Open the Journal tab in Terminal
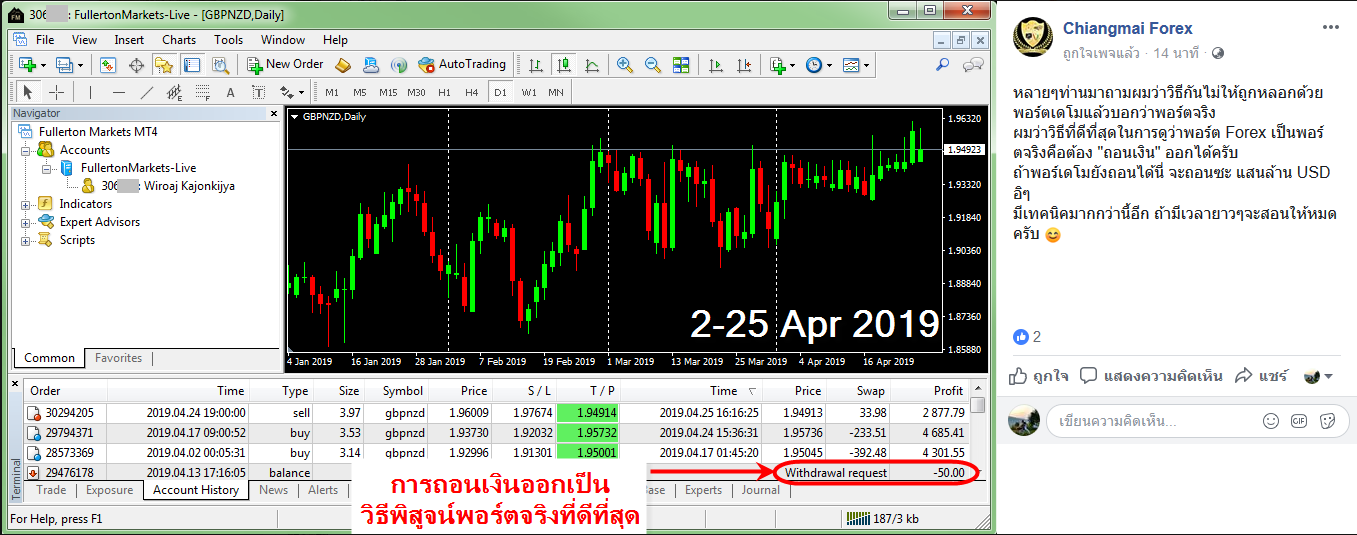This screenshot has width=1357, height=535. point(761,490)
